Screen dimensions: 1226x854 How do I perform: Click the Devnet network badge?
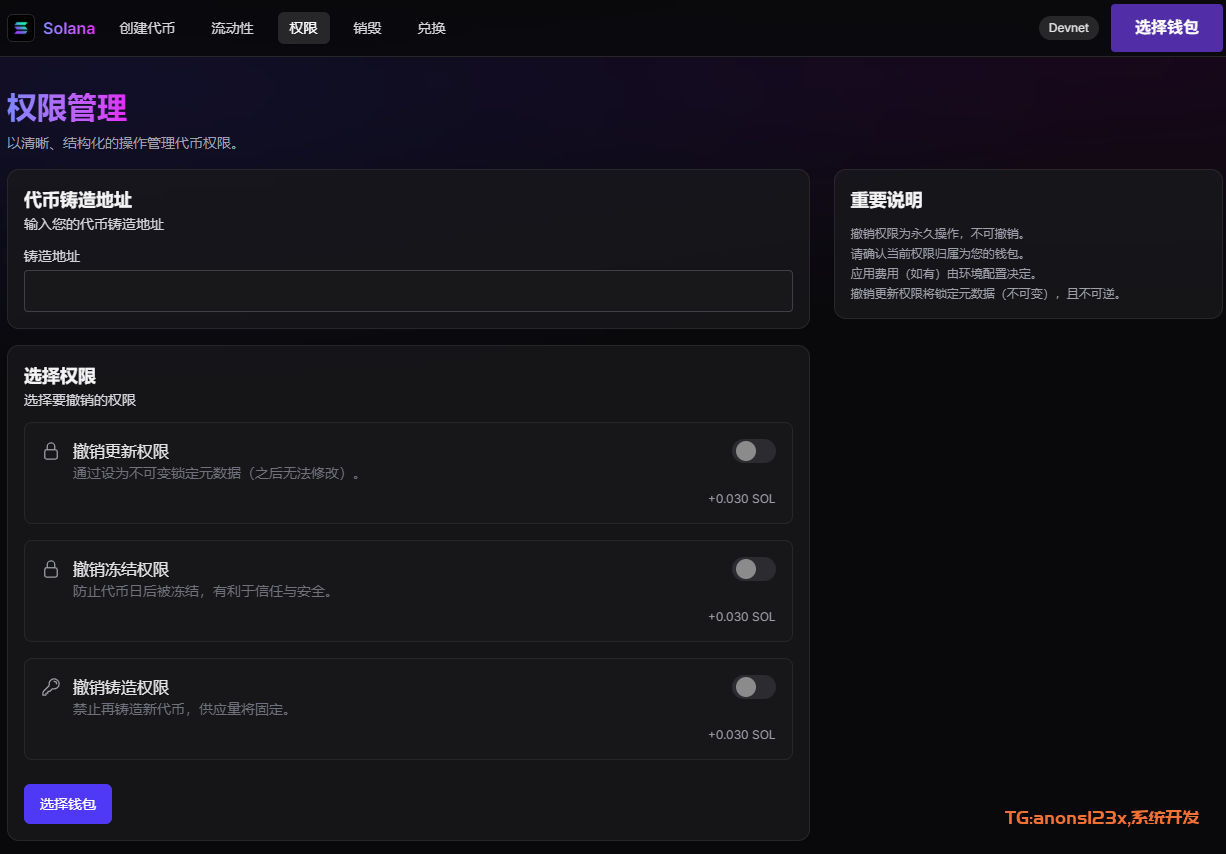pyautogui.click(x=1068, y=28)
